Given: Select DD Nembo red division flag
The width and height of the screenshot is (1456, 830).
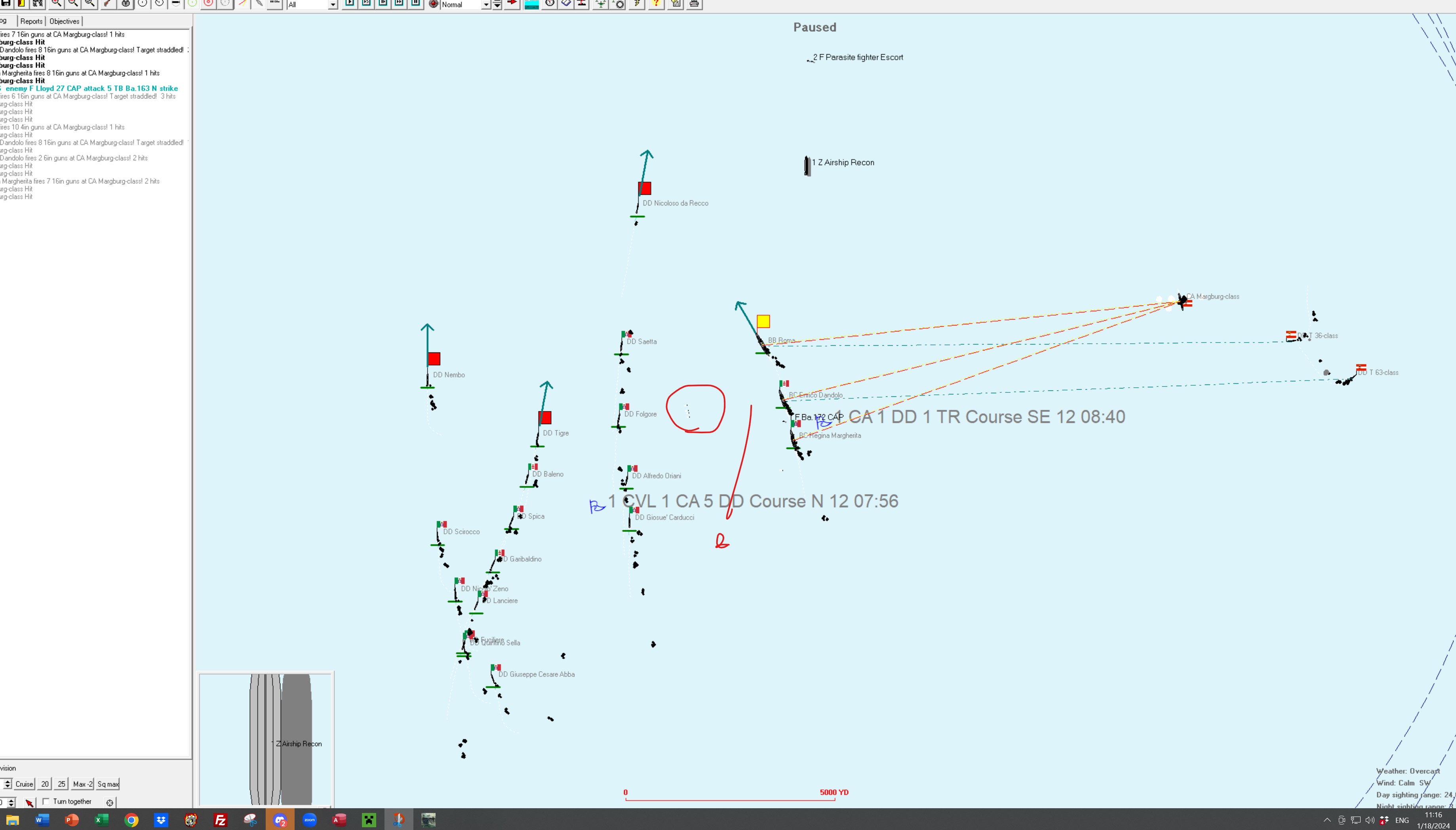Looking at the screenshot, I should click(434, 358).
